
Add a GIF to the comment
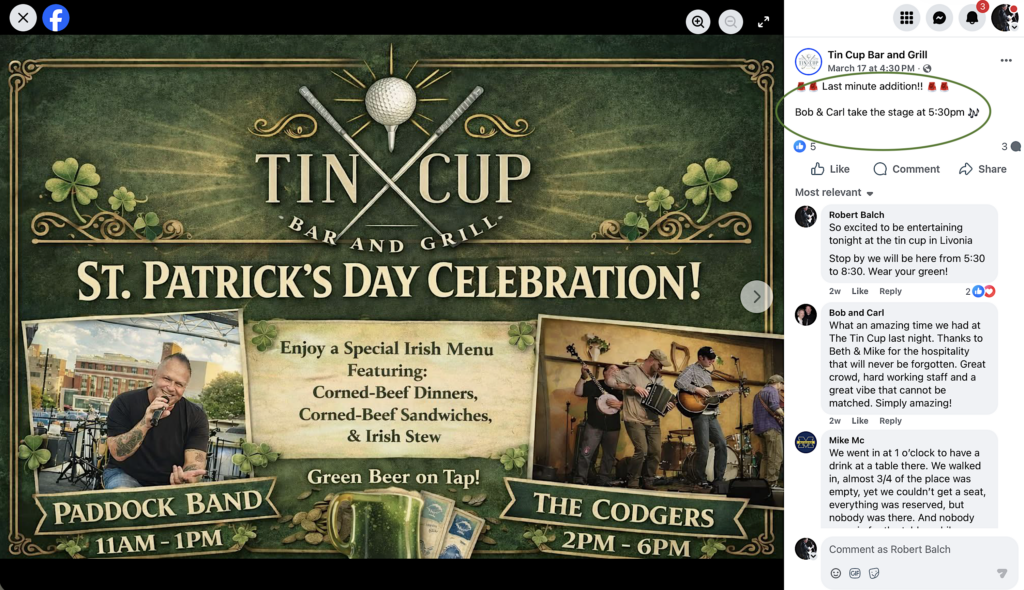point(855,573)
